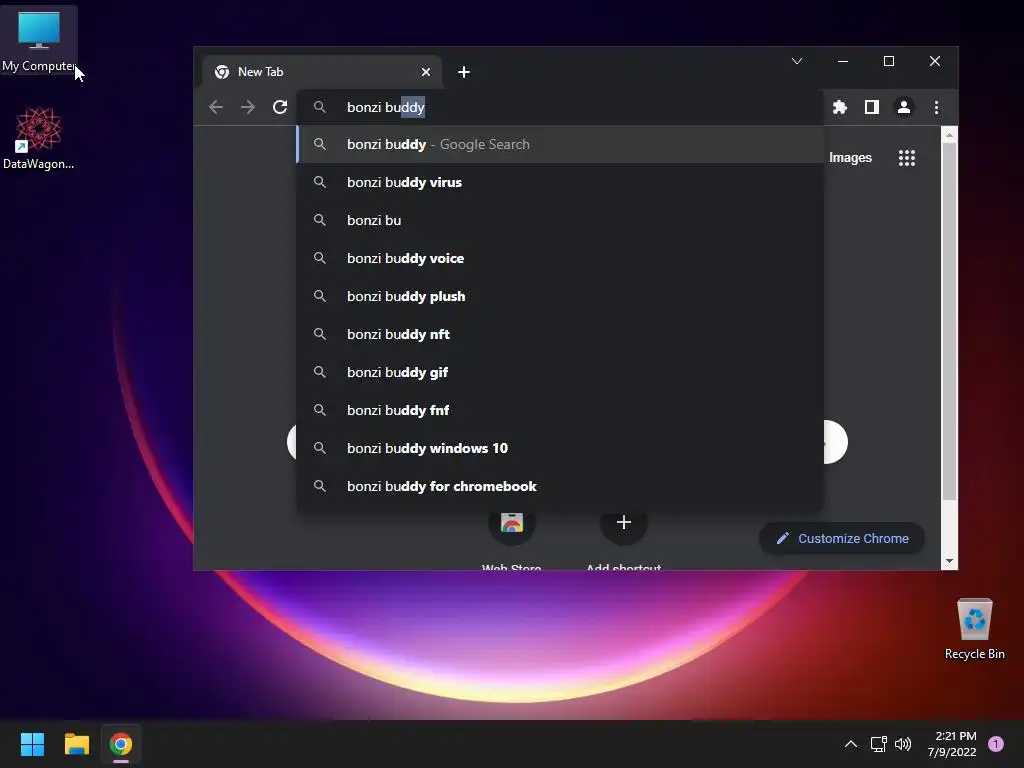Click the vertical scrollbar thumb
The width and height of the screenshot is (1024, 768).
[950, 321]
